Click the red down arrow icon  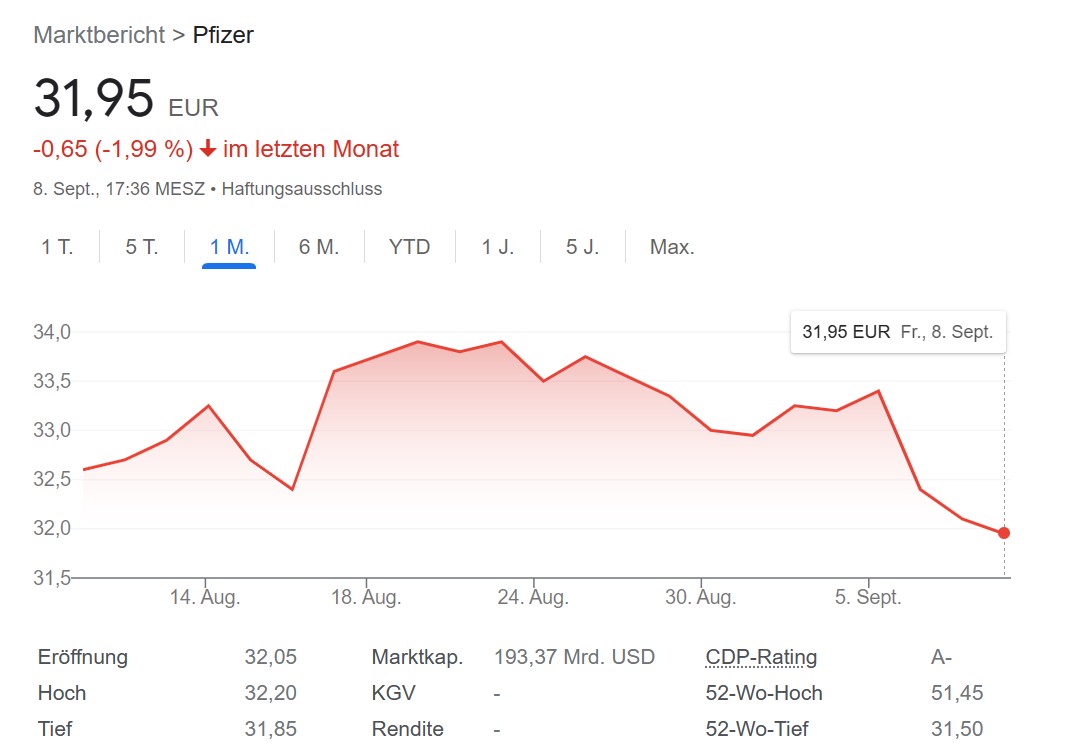[208, 148]
